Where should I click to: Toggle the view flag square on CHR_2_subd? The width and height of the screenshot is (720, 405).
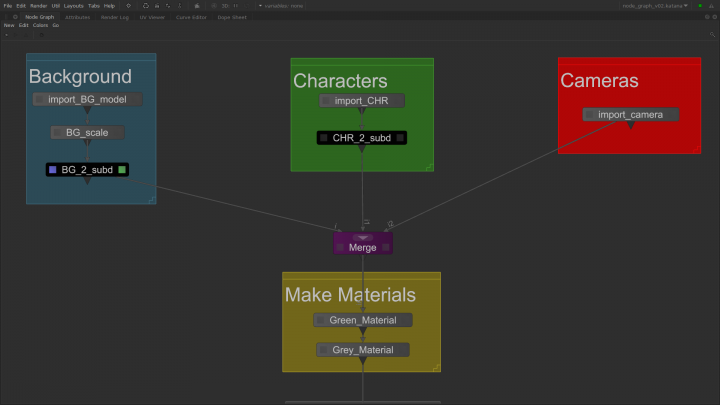[399, 138]
